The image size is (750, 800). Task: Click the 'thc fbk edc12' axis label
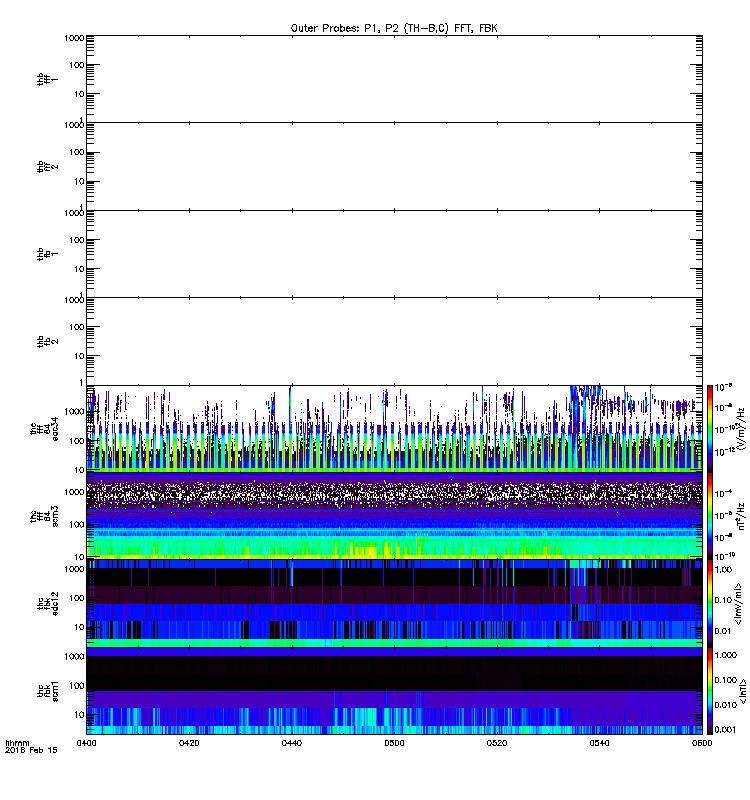point(47,604)
